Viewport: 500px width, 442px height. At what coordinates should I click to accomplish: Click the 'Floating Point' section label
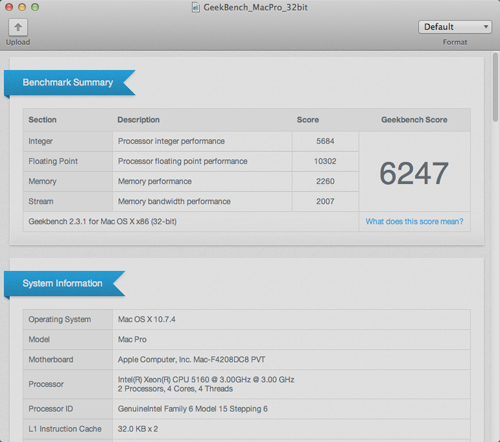pyautogui.click(x=53, y=161)
